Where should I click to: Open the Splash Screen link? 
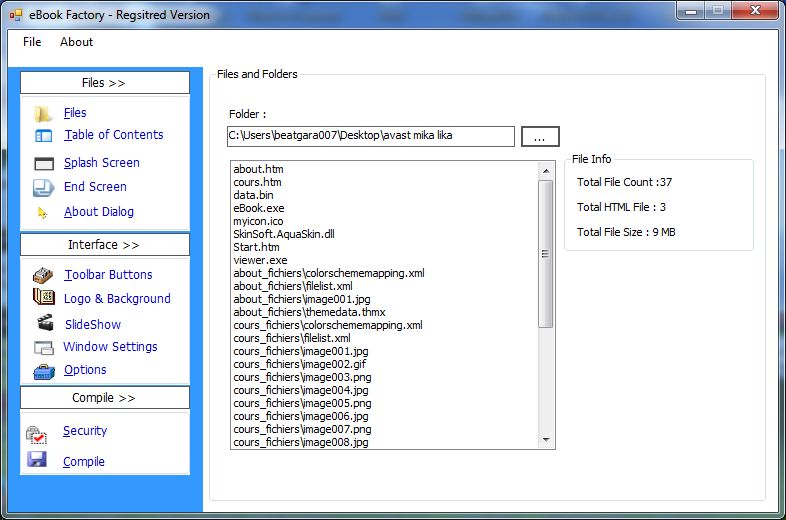pyautogui.click(x=102, y=163)
